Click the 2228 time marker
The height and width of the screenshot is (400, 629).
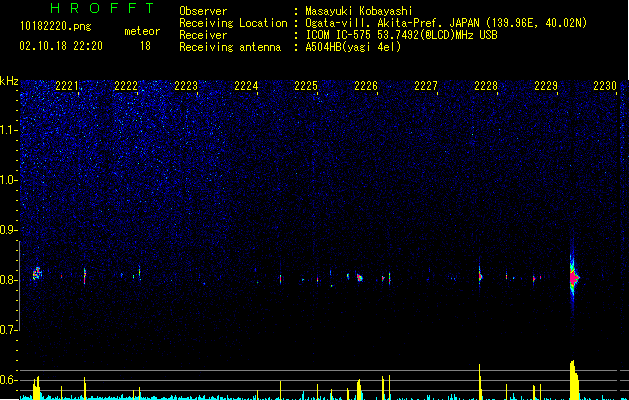coord(486,86)
